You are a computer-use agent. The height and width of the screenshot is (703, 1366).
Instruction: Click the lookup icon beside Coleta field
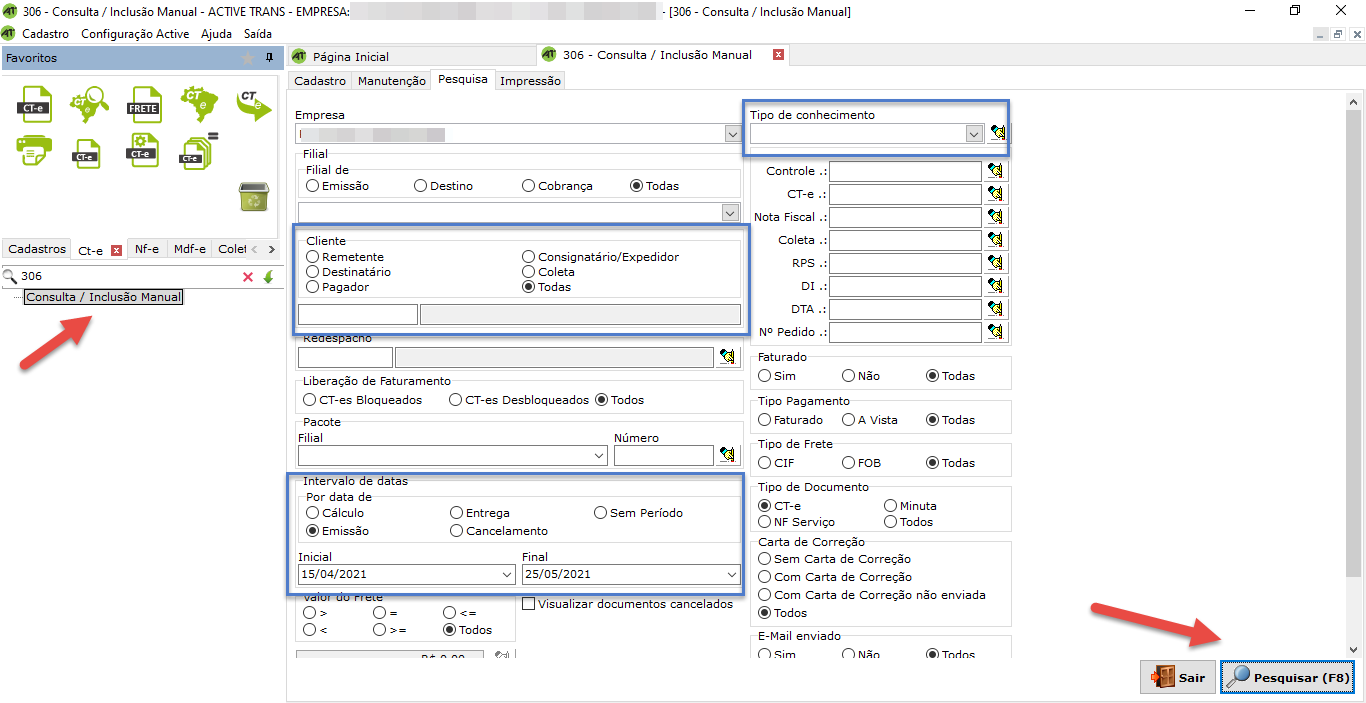coord(994,240)
